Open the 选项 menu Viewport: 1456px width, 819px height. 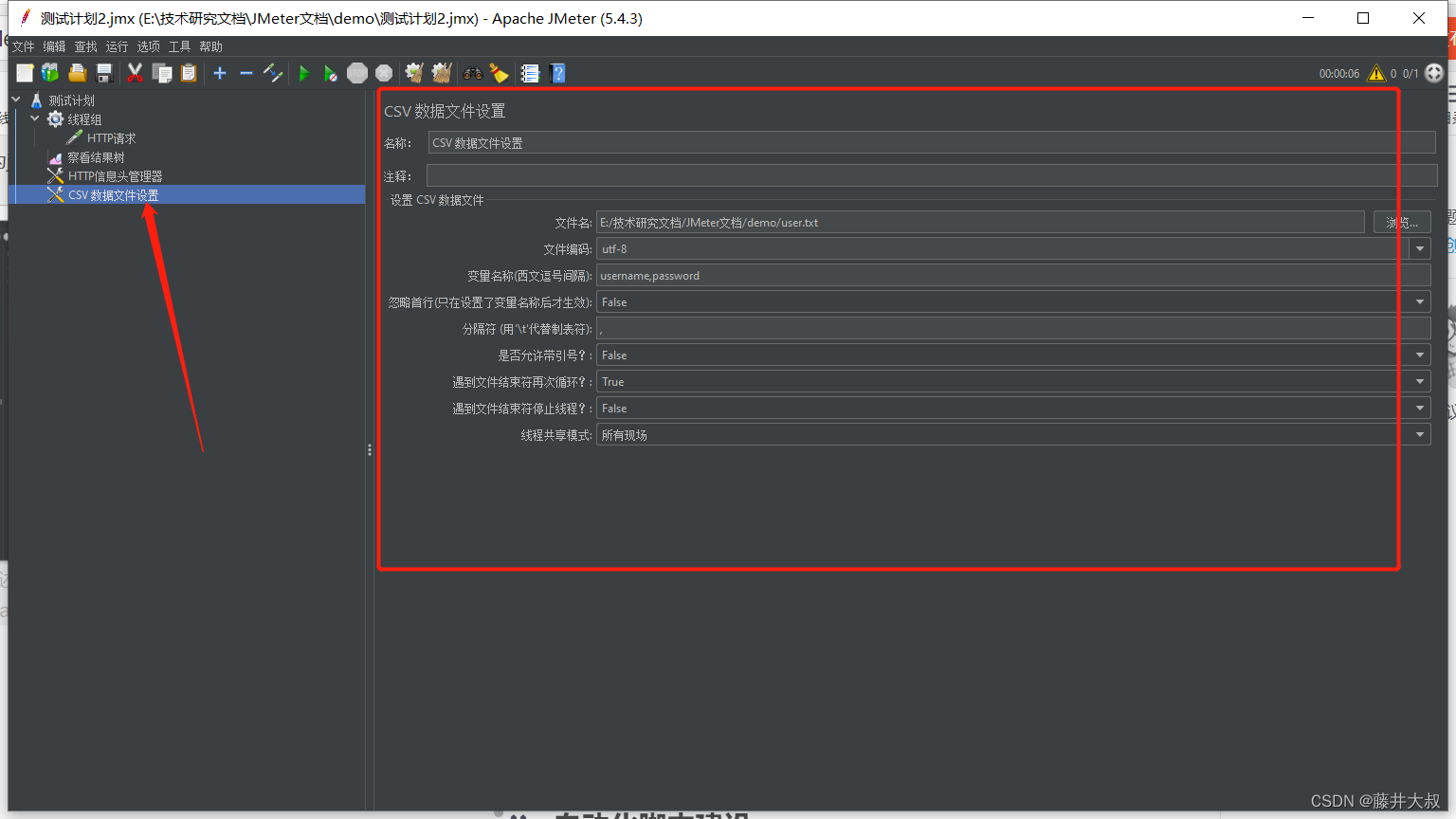coord(148,46)
